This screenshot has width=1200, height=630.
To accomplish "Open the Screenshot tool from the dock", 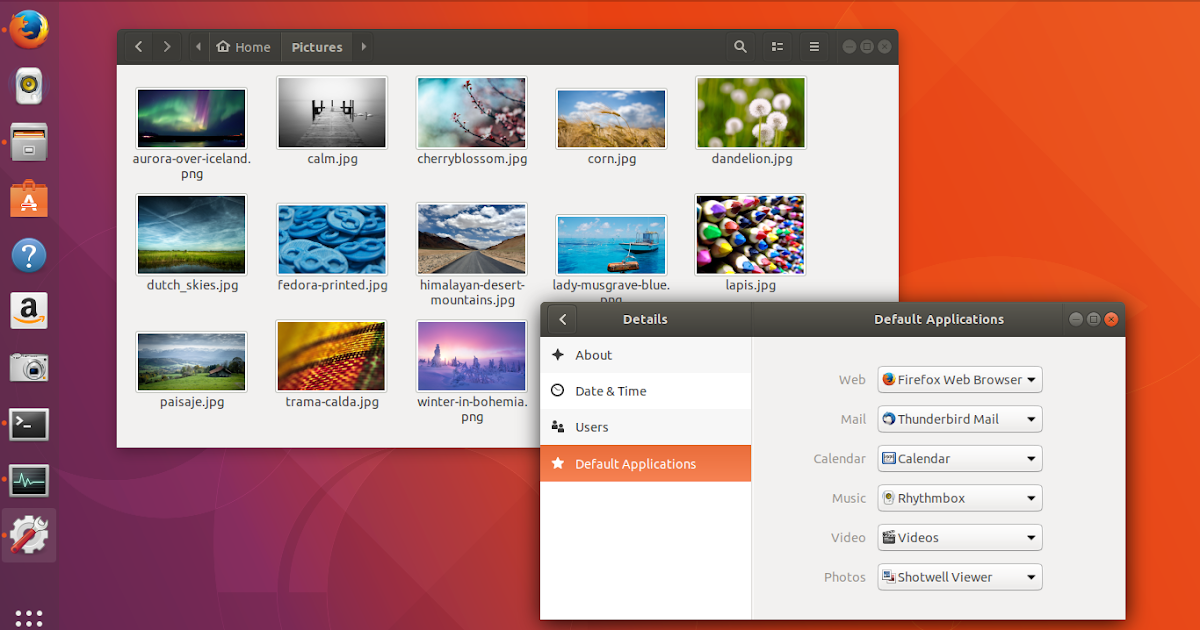I will 29,367.
